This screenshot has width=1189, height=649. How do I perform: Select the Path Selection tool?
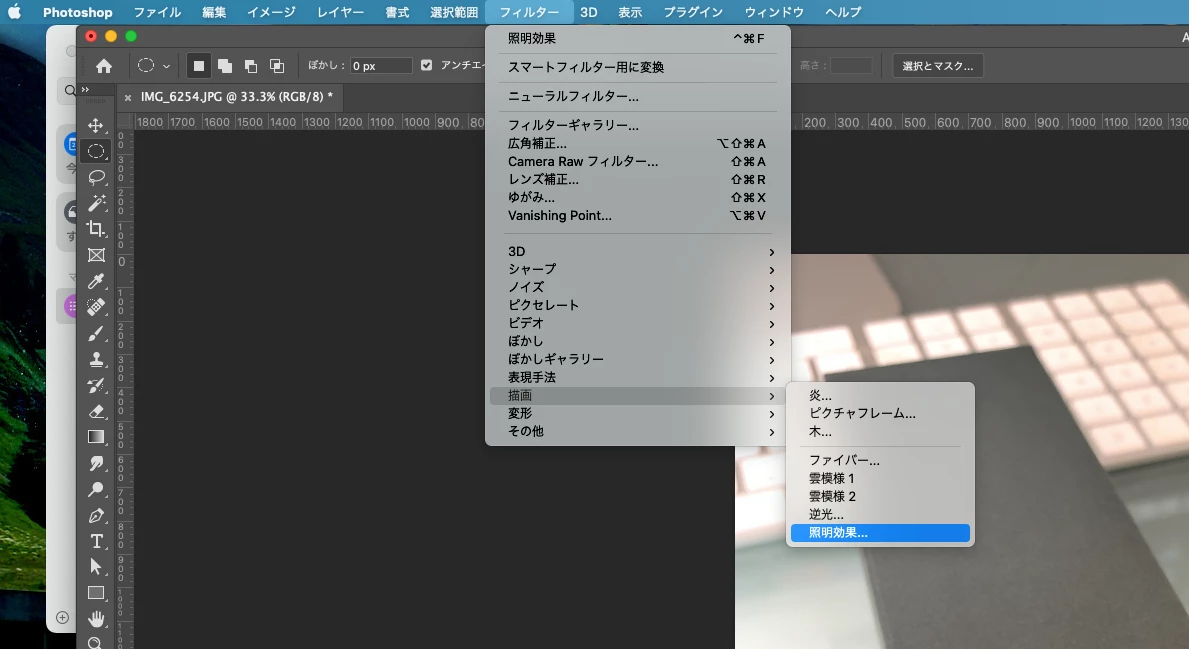(96, 567)
